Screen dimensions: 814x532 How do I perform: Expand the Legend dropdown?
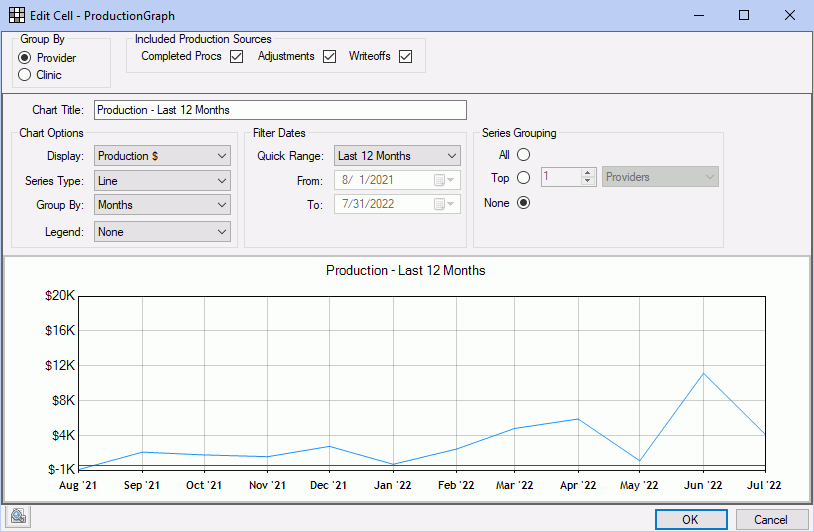click(162, 231)
